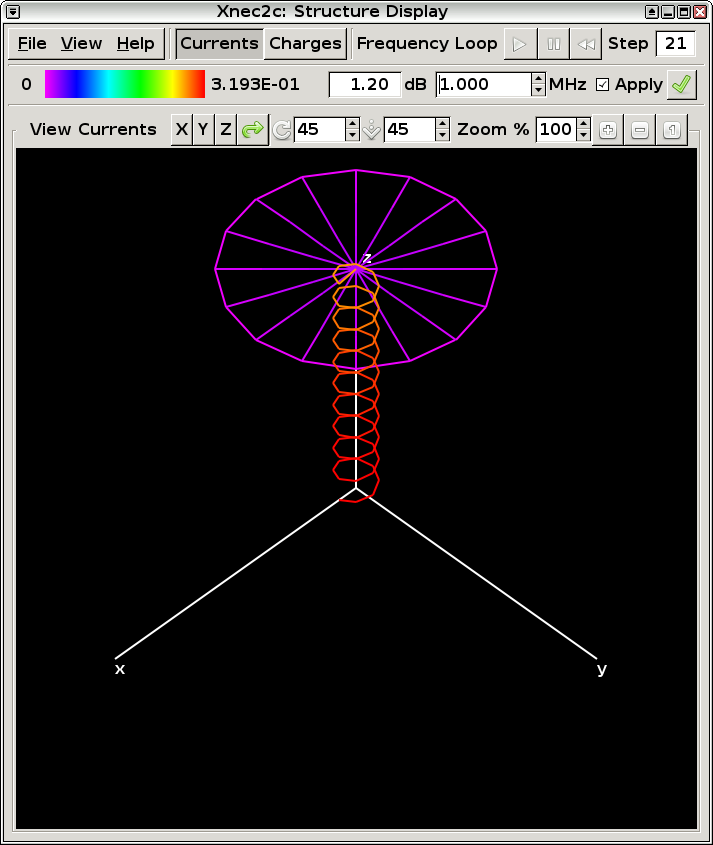Open the window menu icon in title bar
Image resolution: width=713 pixels, height=845 pixels.
pyautogui.click(x=13, y=11)
